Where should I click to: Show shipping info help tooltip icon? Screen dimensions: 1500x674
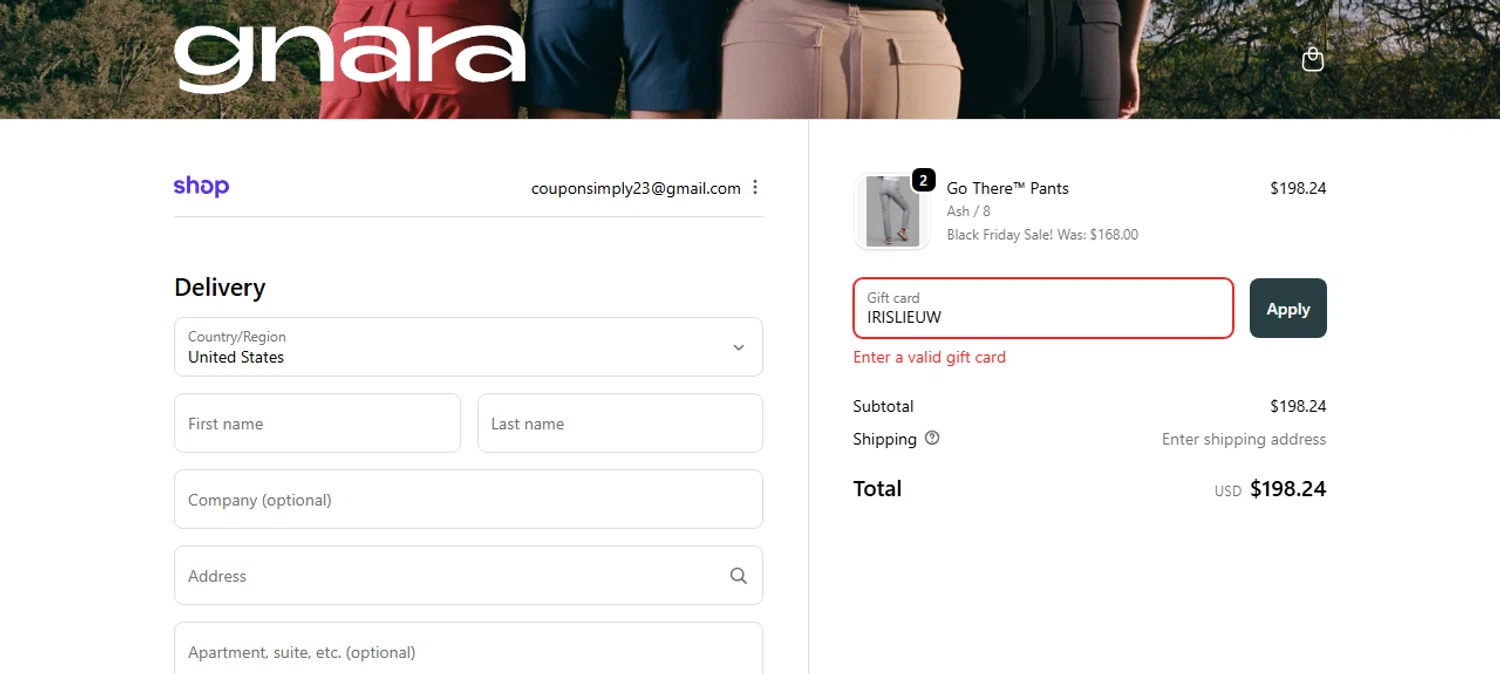[x=932, y=438]
